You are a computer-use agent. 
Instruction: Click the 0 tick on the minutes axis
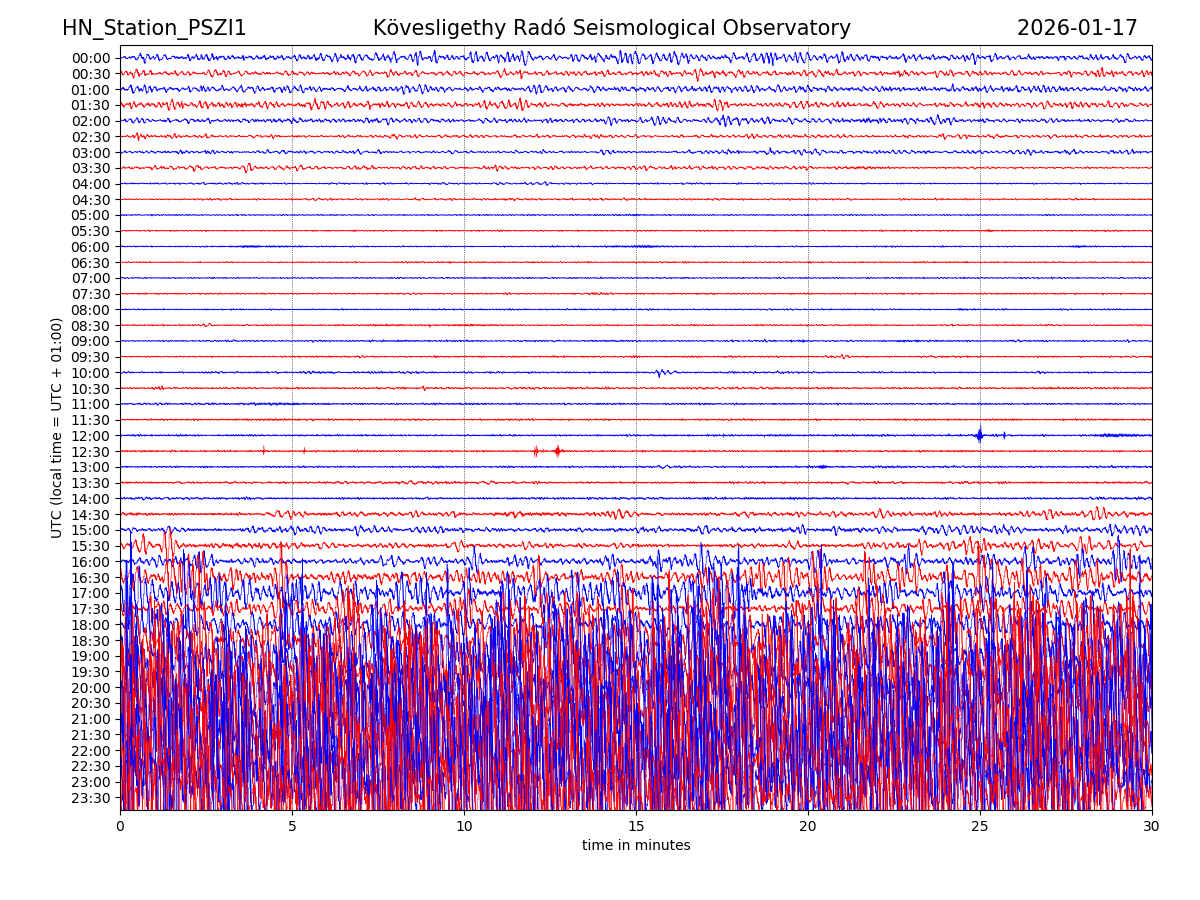click(120, 827)
